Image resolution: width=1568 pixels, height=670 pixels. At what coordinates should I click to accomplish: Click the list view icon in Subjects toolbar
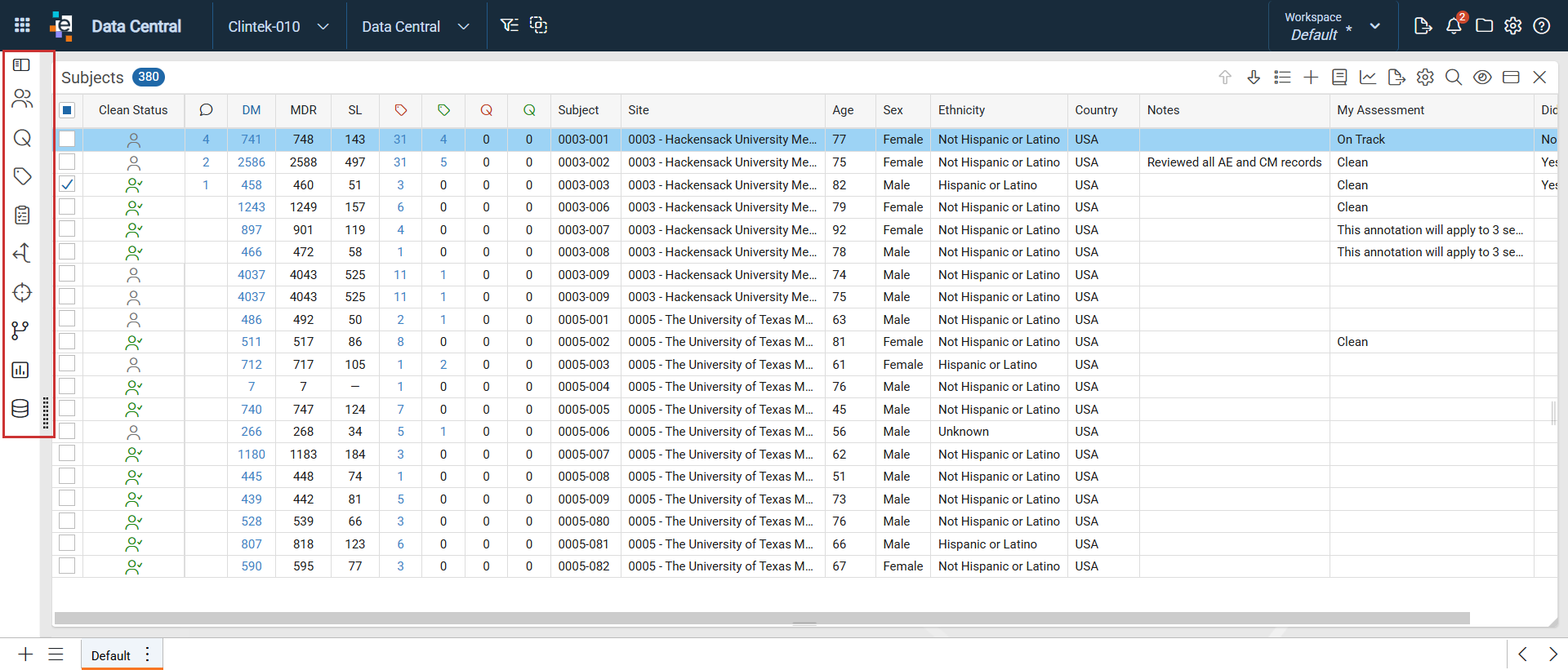(x=1282, y=78)
